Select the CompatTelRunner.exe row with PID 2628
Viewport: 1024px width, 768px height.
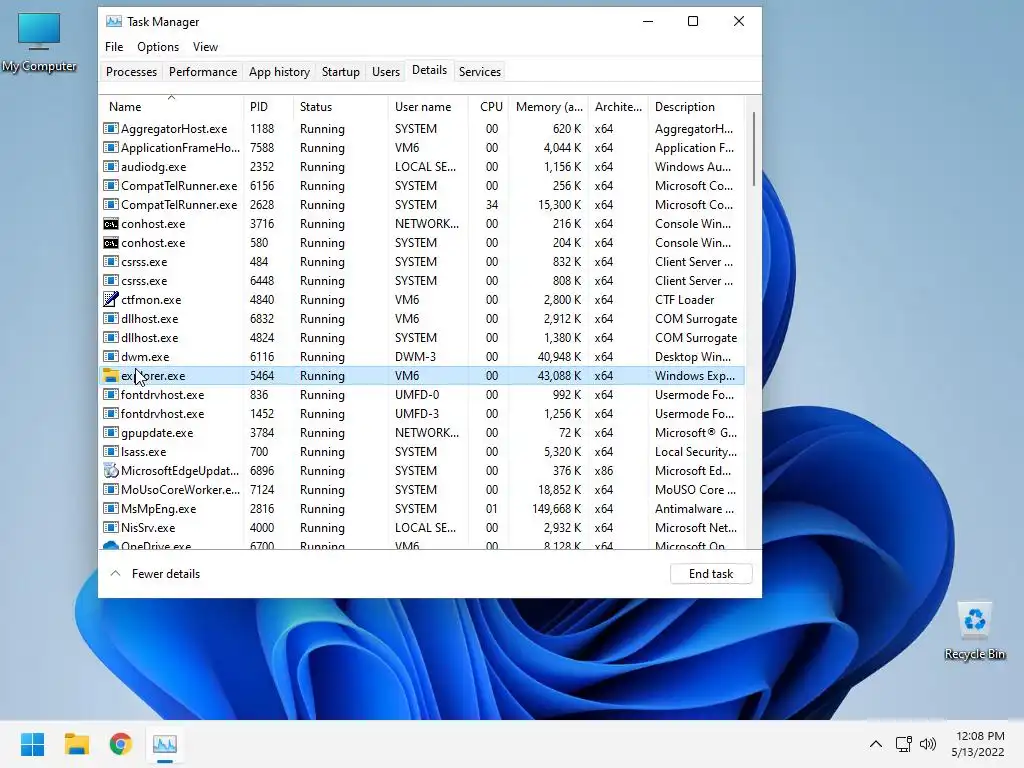pyautogui.click(x=422, y=205)
